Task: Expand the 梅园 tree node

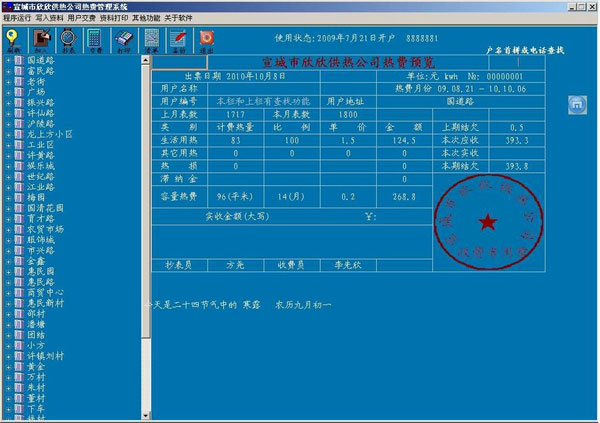Action: coord(8,198)
